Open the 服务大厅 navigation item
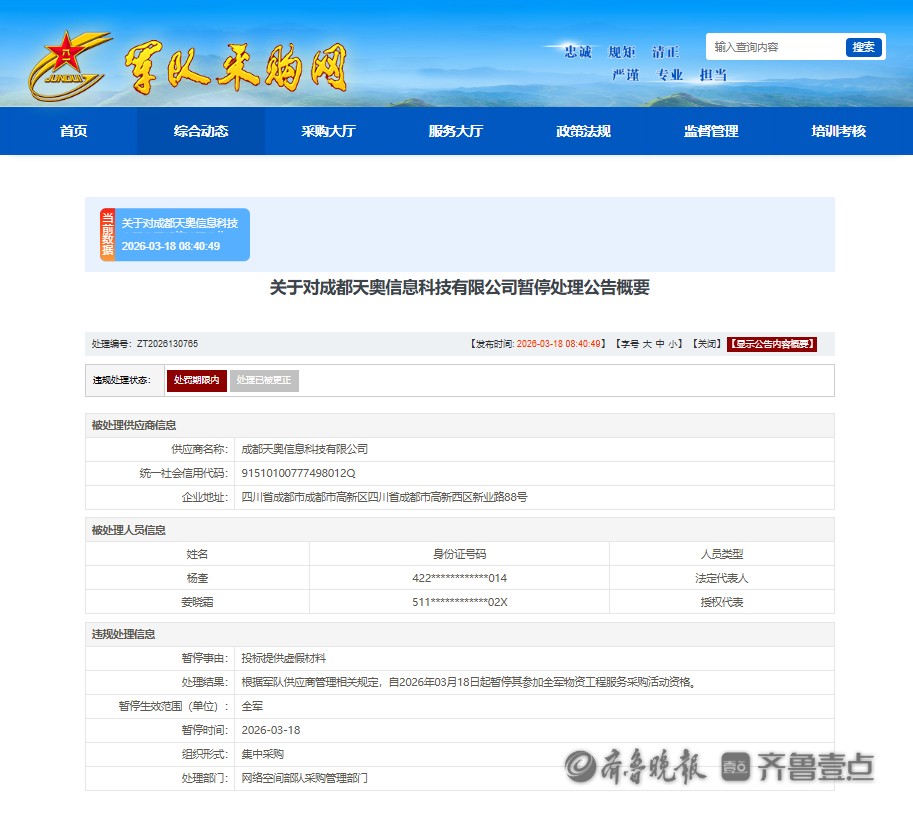The width and height of the screenshot is (913, 822). (x=456, y=131)
